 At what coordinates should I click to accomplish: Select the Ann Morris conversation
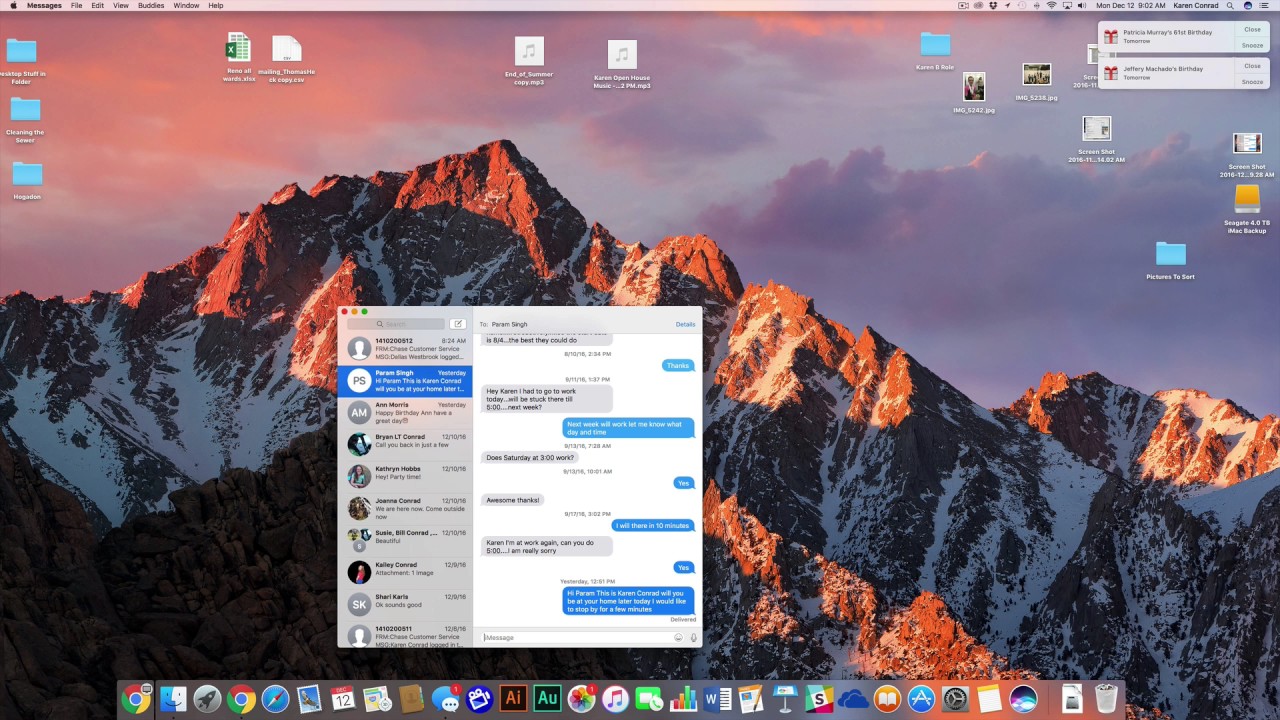[405, 412]
